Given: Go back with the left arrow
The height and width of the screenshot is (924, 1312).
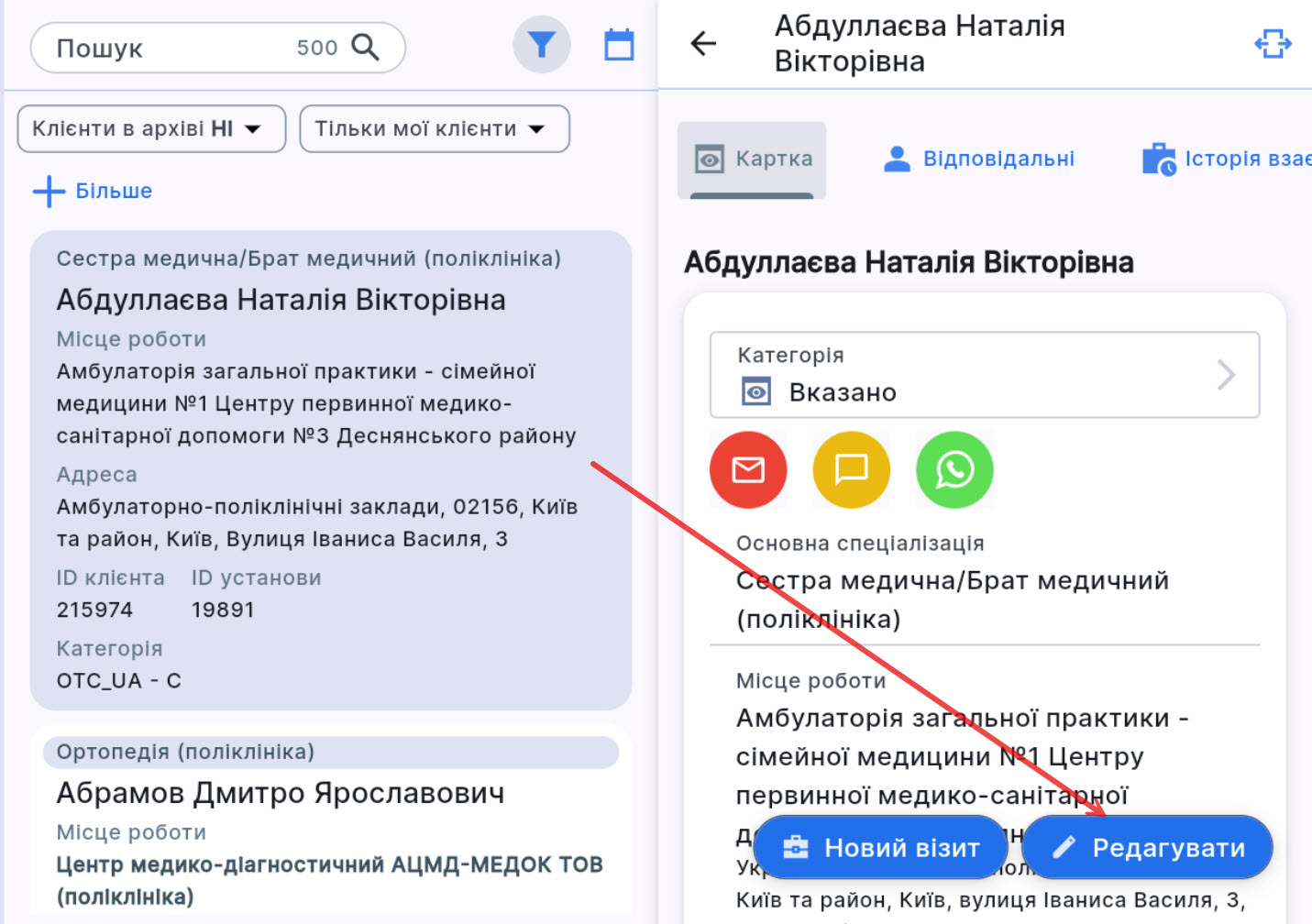Looking at the screenshot, I should click(x=702, y=43).
